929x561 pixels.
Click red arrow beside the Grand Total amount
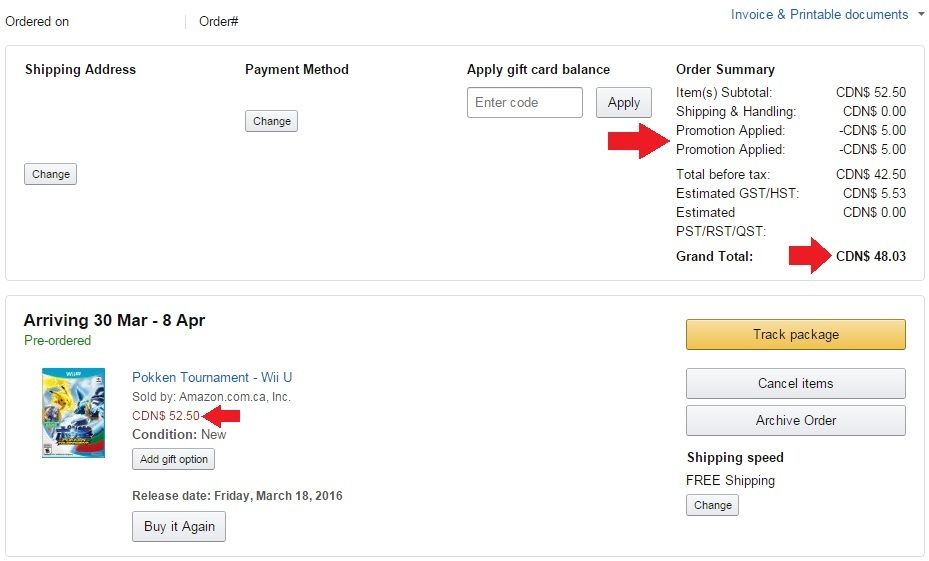tap(811, 256)
